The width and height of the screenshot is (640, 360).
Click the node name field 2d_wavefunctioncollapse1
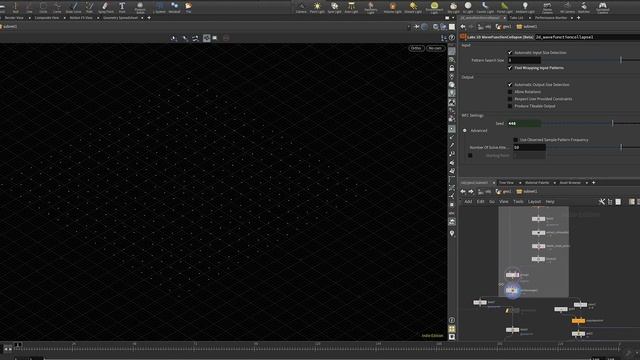[587, 37]
